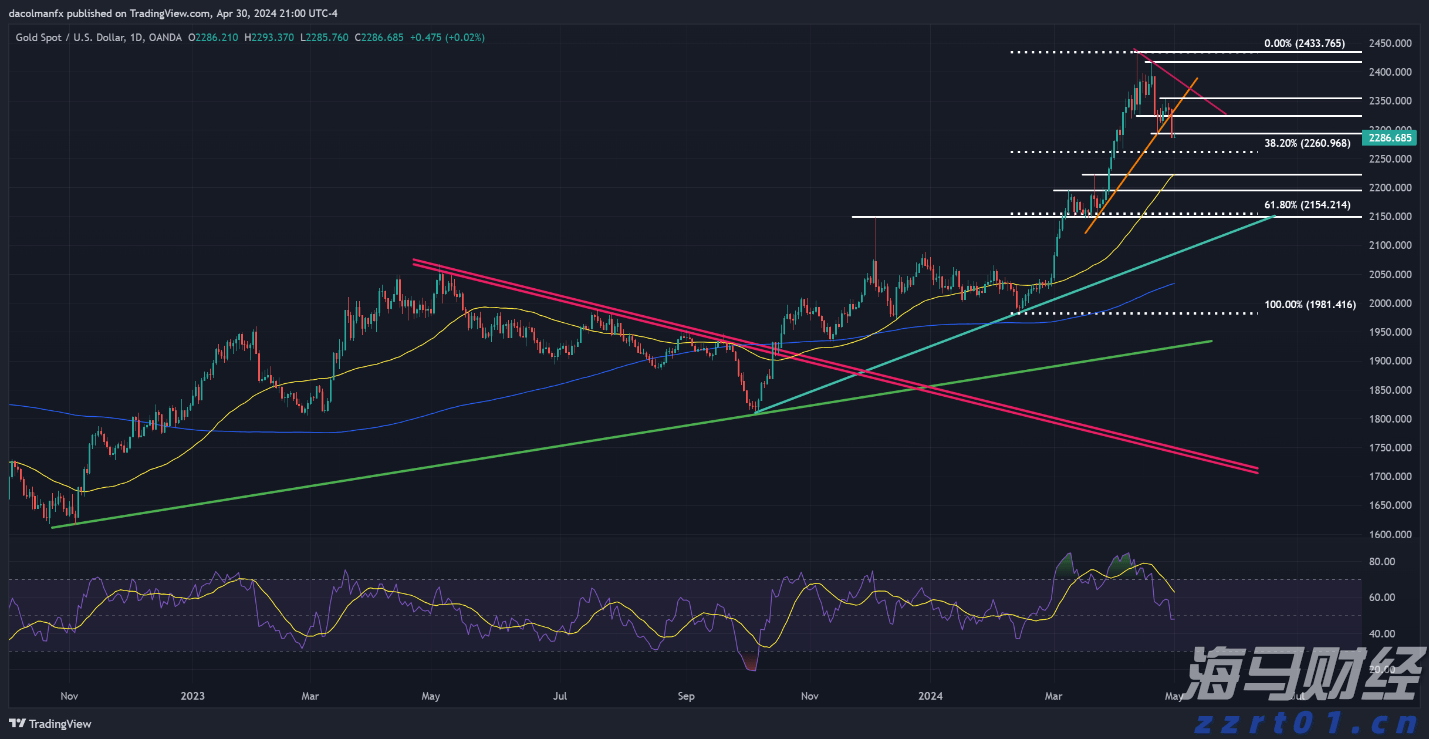Click the 40.00 level on RSI axis

pos(1382,634)
